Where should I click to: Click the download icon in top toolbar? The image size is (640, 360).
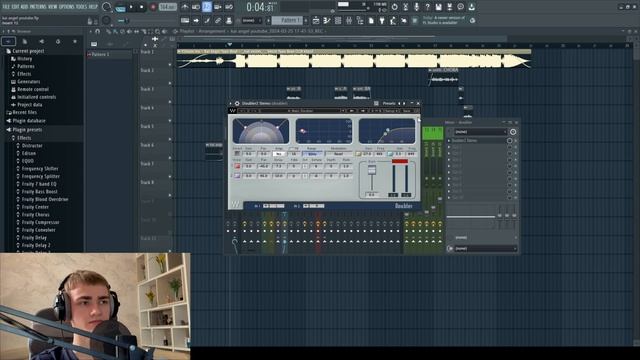click(x=471, y=7)
